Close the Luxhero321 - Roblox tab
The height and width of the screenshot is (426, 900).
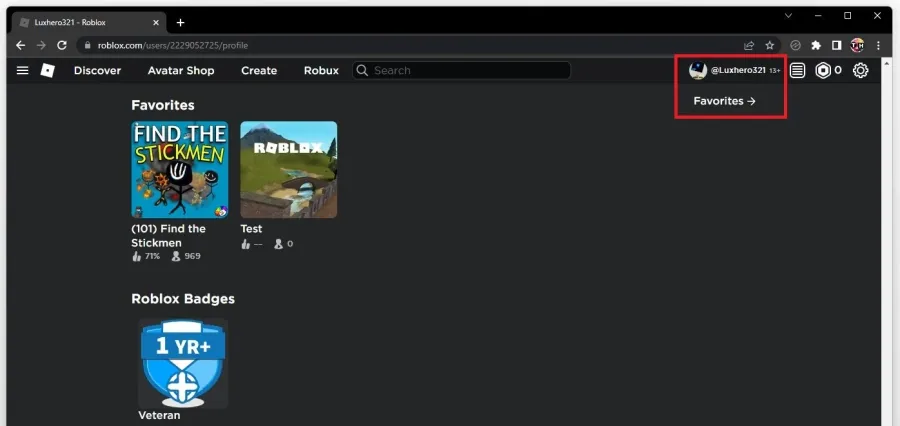click(x=156, y=22)
